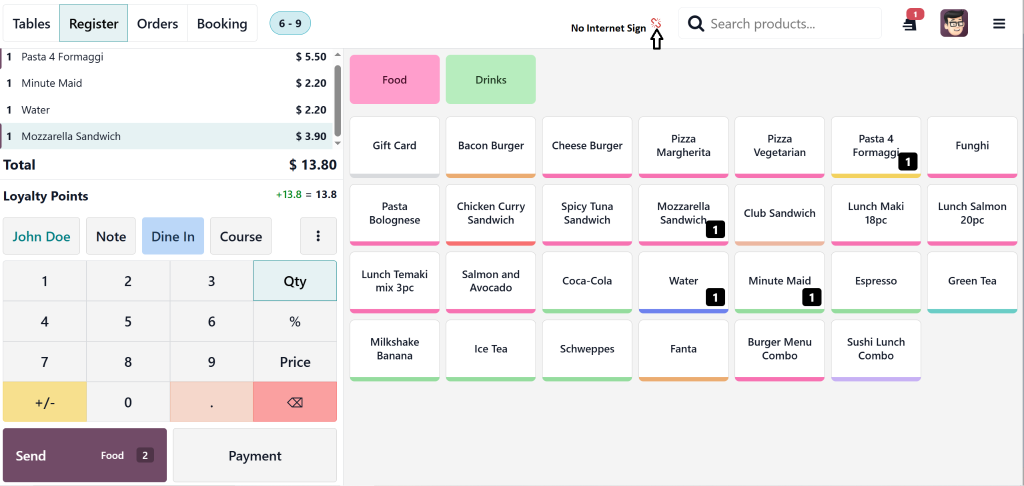Add Ice Tea to order
Screen dimensions: 1024x486
point(490,349)
